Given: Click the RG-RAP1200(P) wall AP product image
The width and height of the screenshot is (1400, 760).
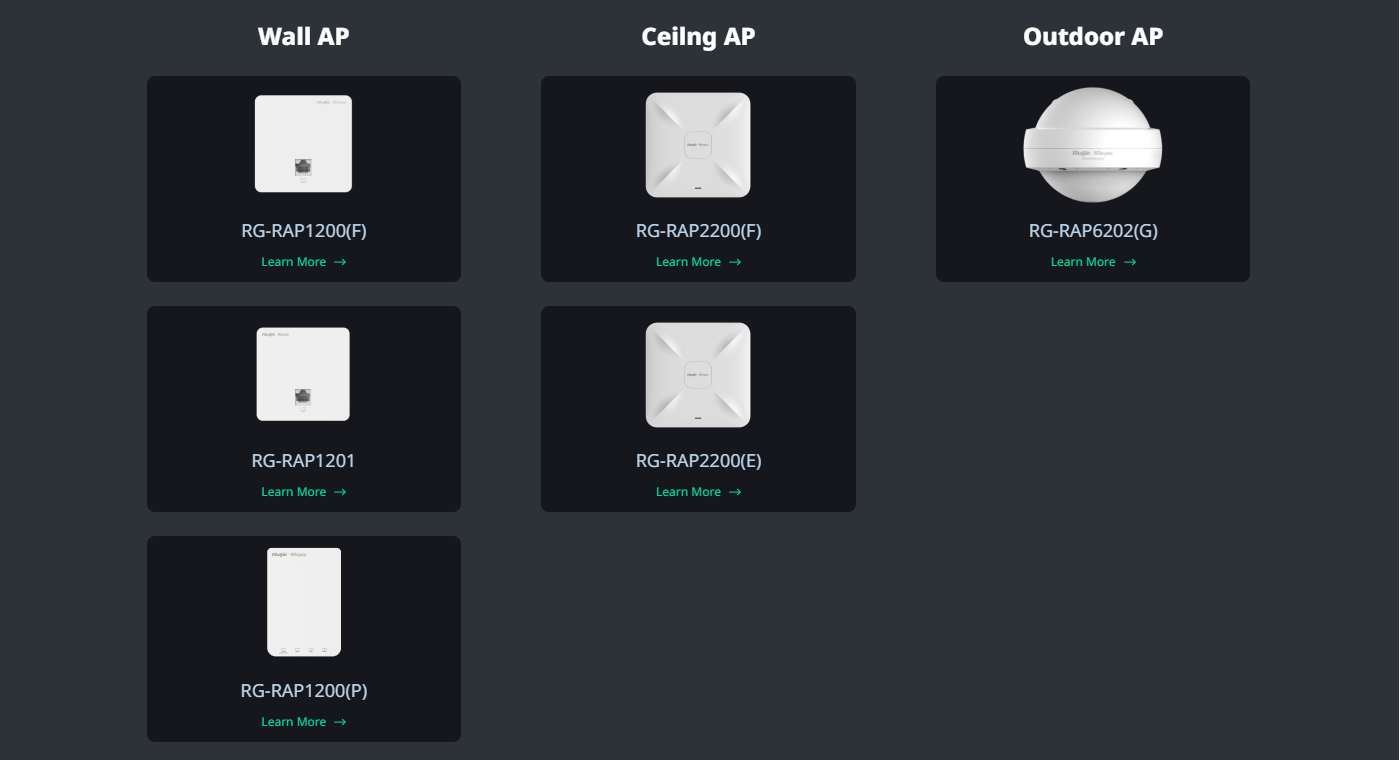Looking at the screenshot, I should coord(304,602).
